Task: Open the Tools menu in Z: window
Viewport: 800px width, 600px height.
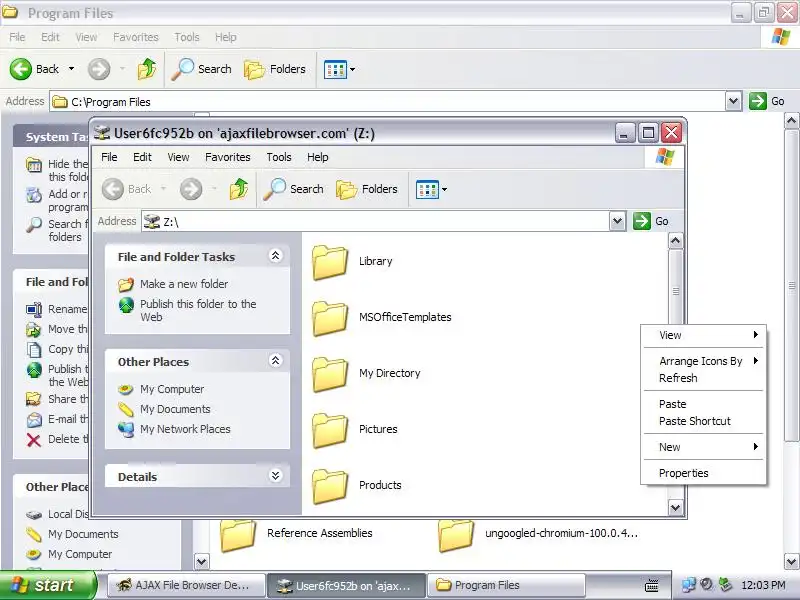Action: 279,157
